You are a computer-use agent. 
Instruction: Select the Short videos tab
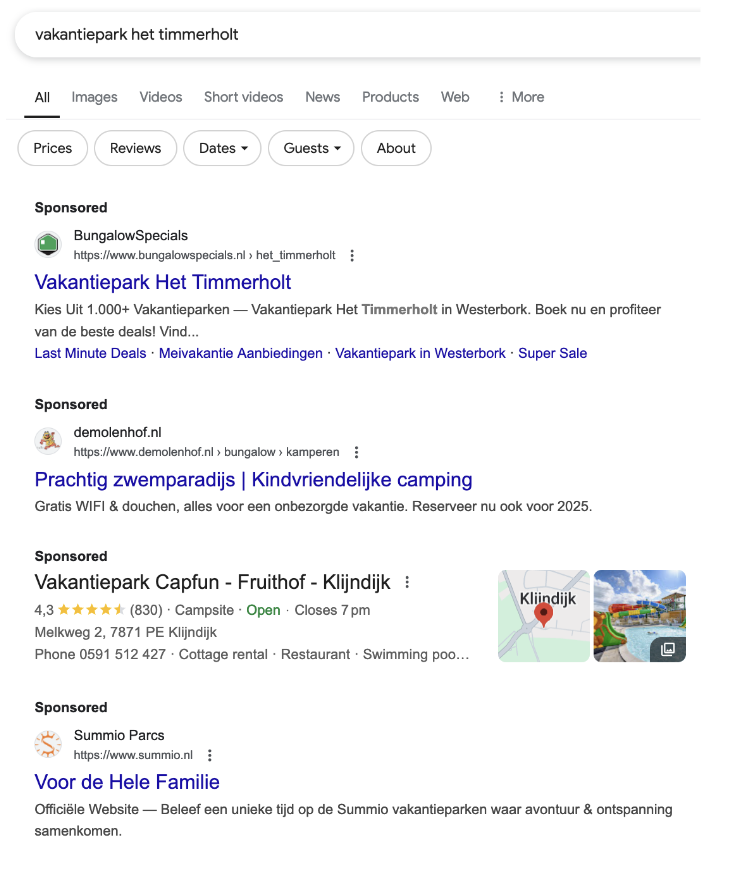click(x=244, y=97)
